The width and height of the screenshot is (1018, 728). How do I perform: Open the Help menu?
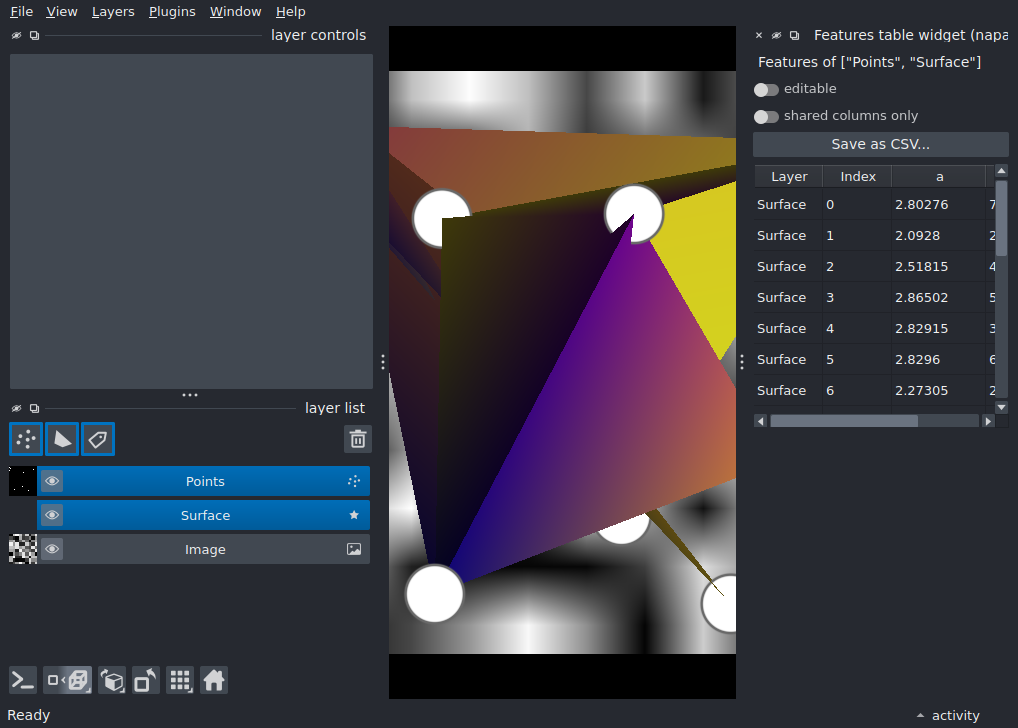click(x=290, y=12)
